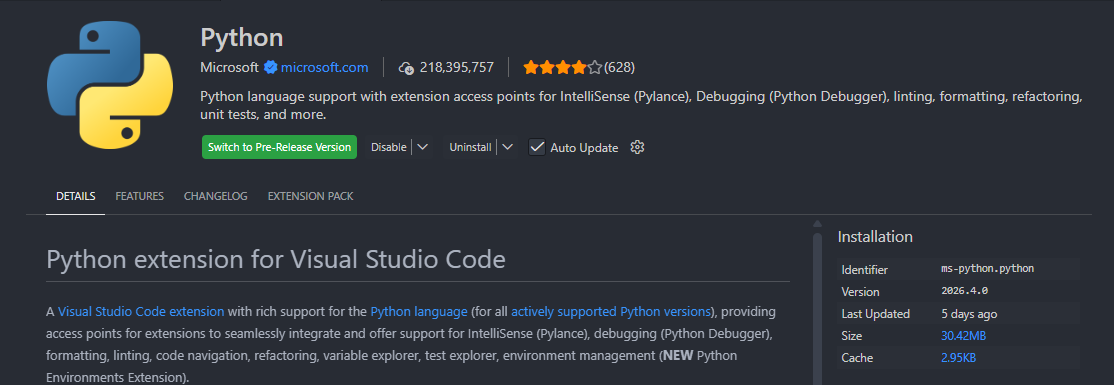Switch to the CHANGELOG tab
The image size is (1114, 385).
216,196
